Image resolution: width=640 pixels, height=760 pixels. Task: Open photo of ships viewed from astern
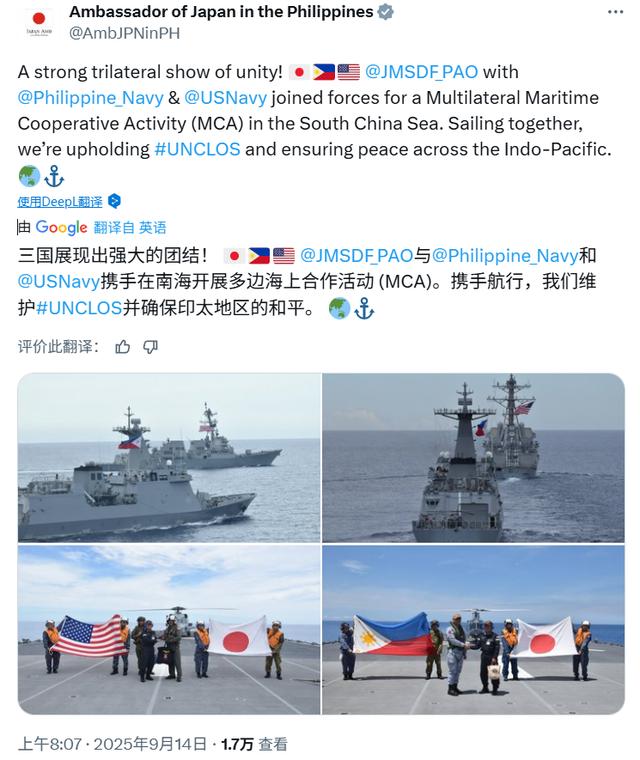click(x=473, y=457)
